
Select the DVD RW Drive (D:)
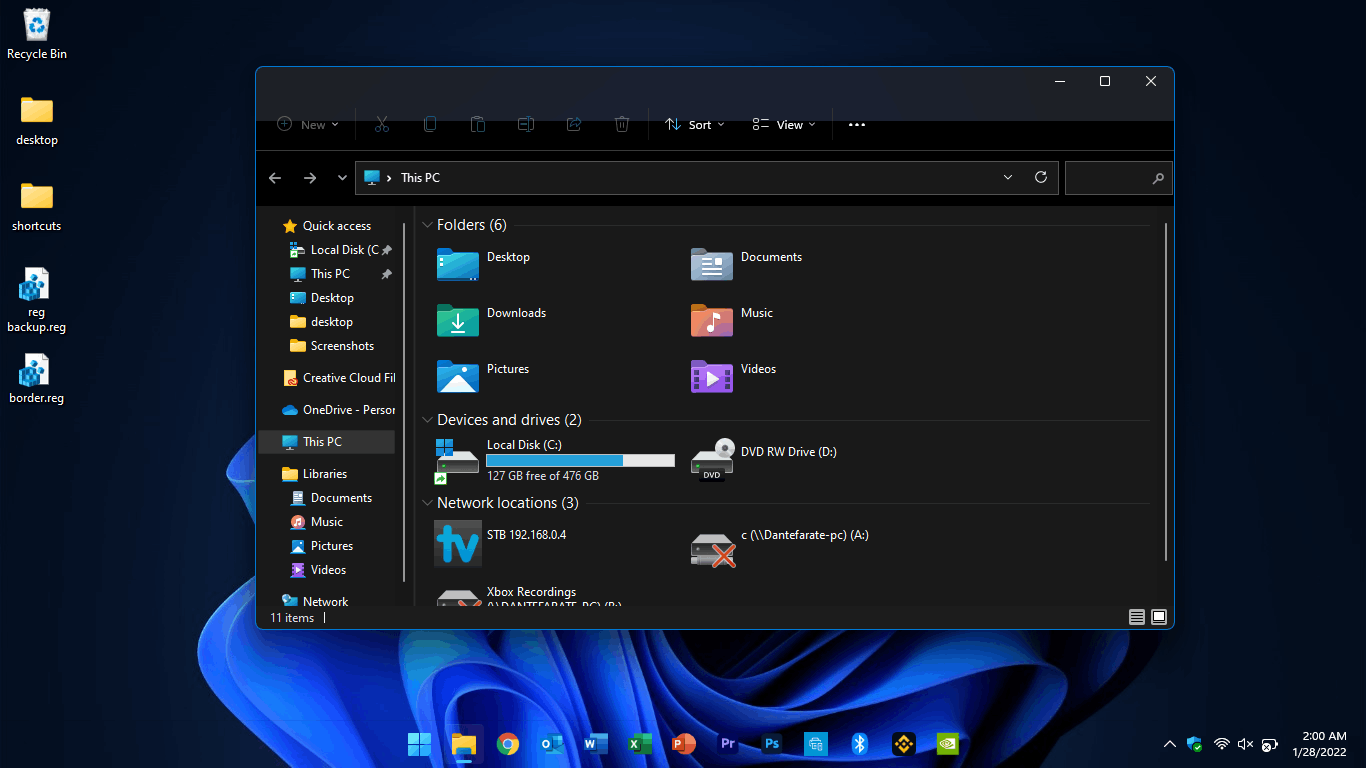pyautogui.click(x=764, y=460)
